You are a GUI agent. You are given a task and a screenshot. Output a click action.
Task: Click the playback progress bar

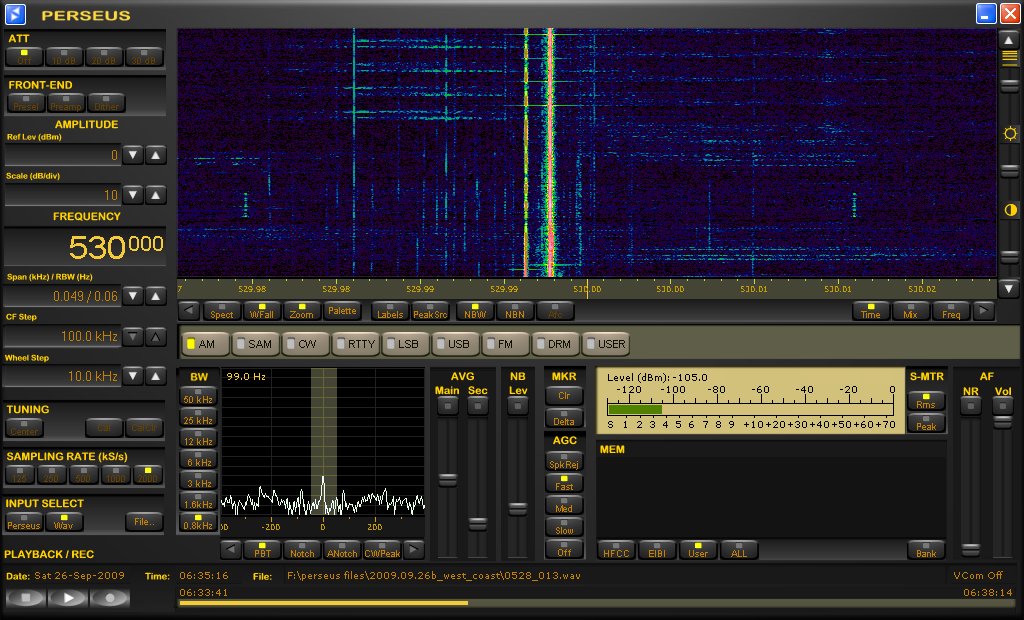tap(596, 602)
